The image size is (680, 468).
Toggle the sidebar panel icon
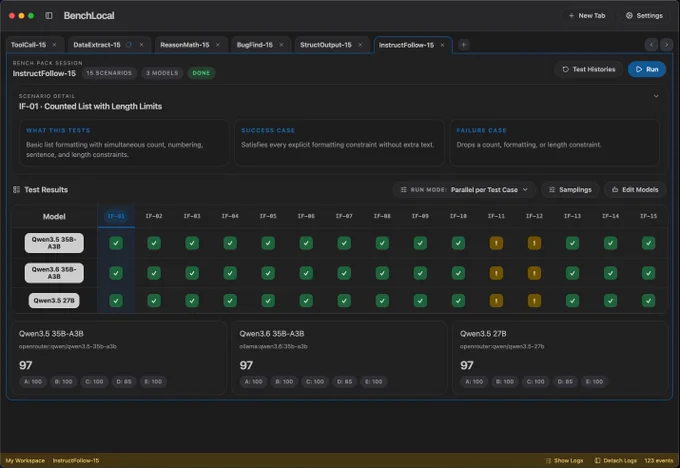pyautogui.click(x=49, y=16)
